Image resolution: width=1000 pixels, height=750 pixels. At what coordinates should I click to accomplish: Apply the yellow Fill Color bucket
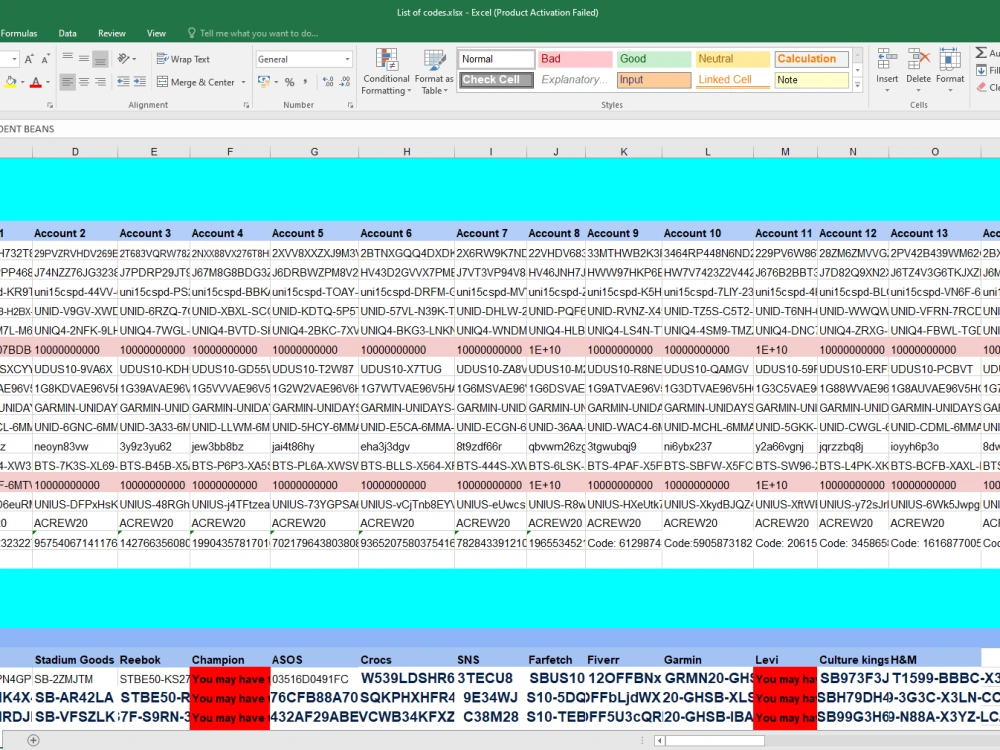coord(10,82)
